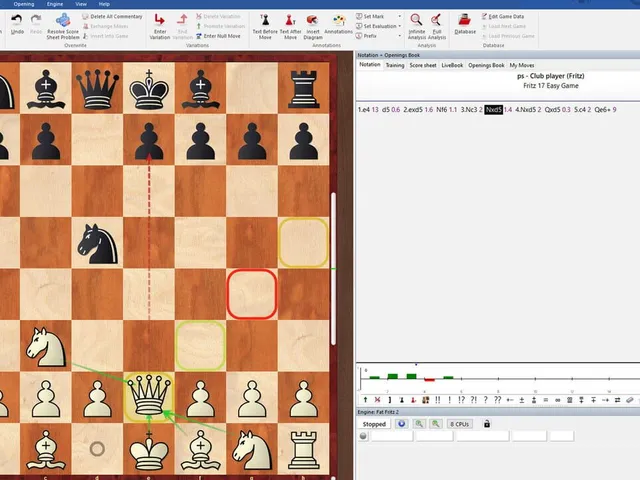Click the infinity unclear evaluation symbol
Image resolution: width=640 pixels, height=480 pixels.
click(x=558, y=400)
